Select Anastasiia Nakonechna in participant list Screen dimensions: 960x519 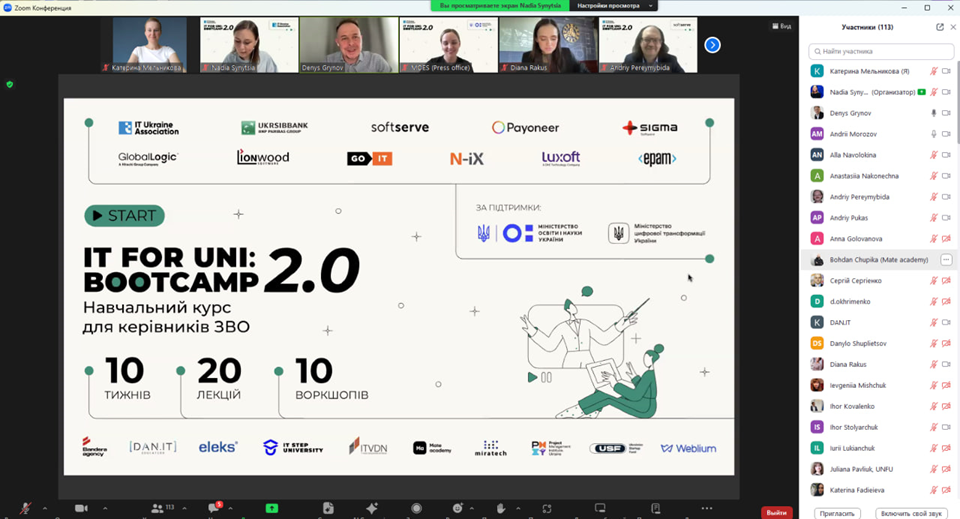click(879, 176)
